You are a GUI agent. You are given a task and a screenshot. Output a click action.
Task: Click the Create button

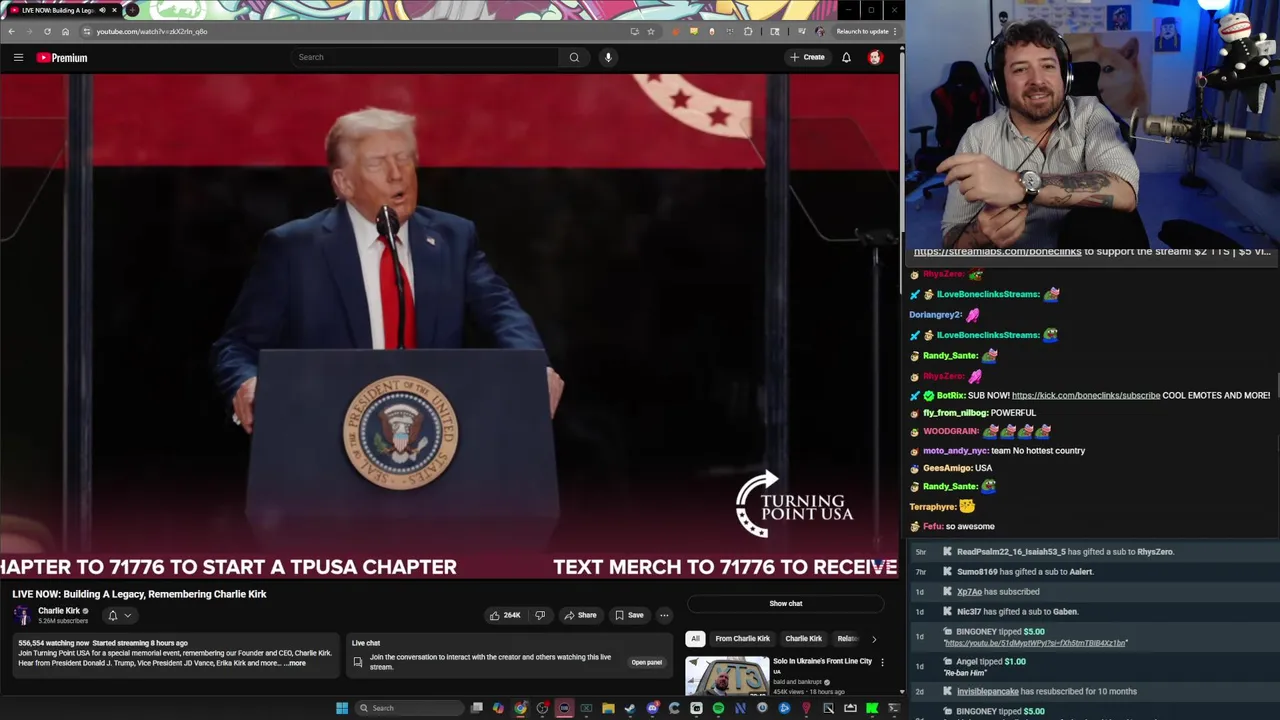[x=807, y=57]
